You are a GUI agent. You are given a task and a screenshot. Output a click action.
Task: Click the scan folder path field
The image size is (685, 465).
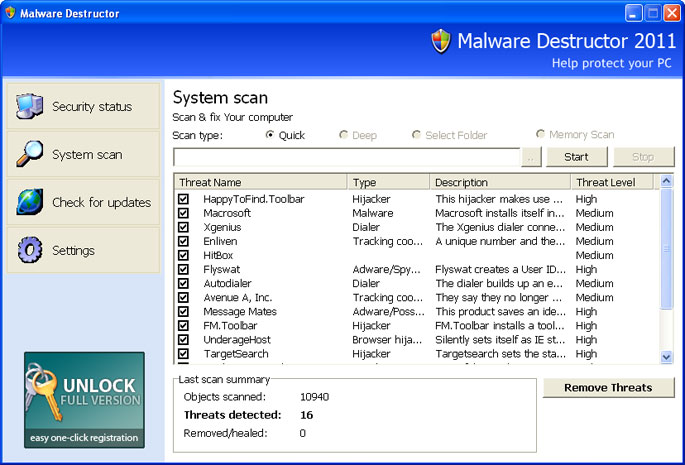pyautogui.click(x=346, y=157)
